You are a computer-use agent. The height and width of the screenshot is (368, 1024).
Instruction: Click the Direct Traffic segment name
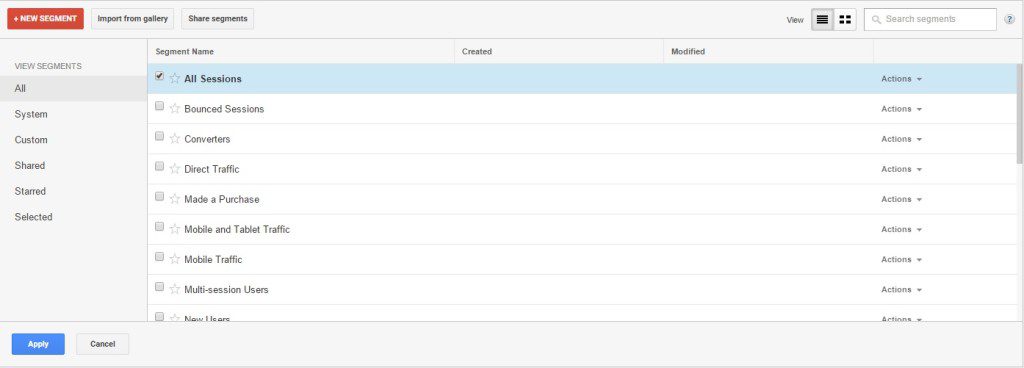(x=212, y=169)
